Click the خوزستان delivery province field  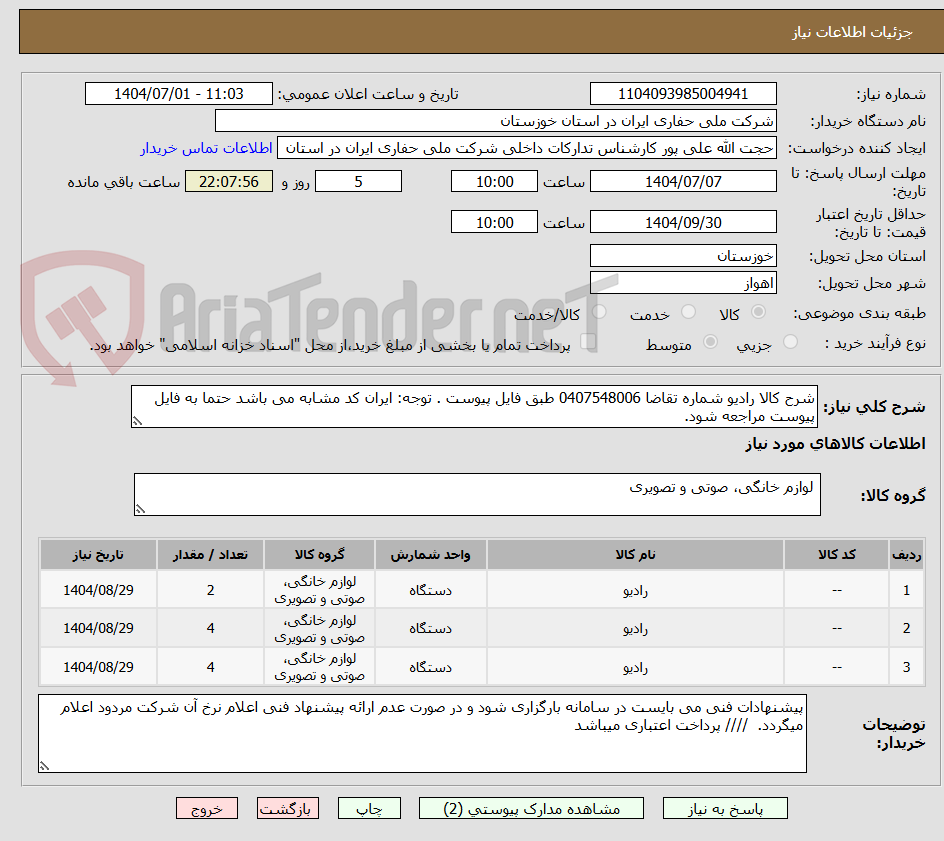[x=683, y=255]
